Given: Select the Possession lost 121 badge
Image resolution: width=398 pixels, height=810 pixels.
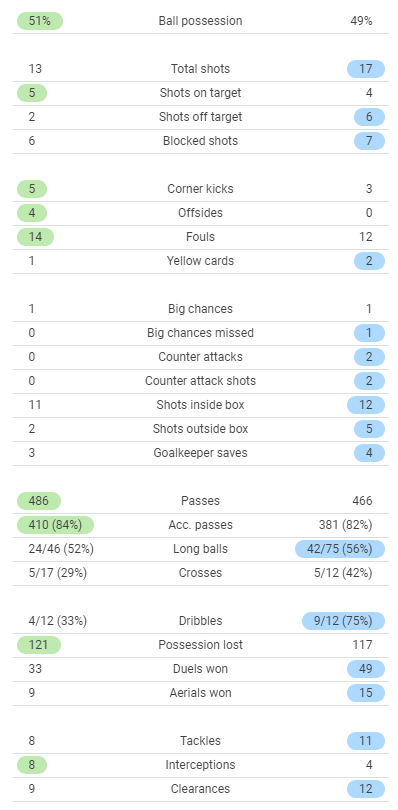Looking at the screenshot, I should click(x=39, y=645).
